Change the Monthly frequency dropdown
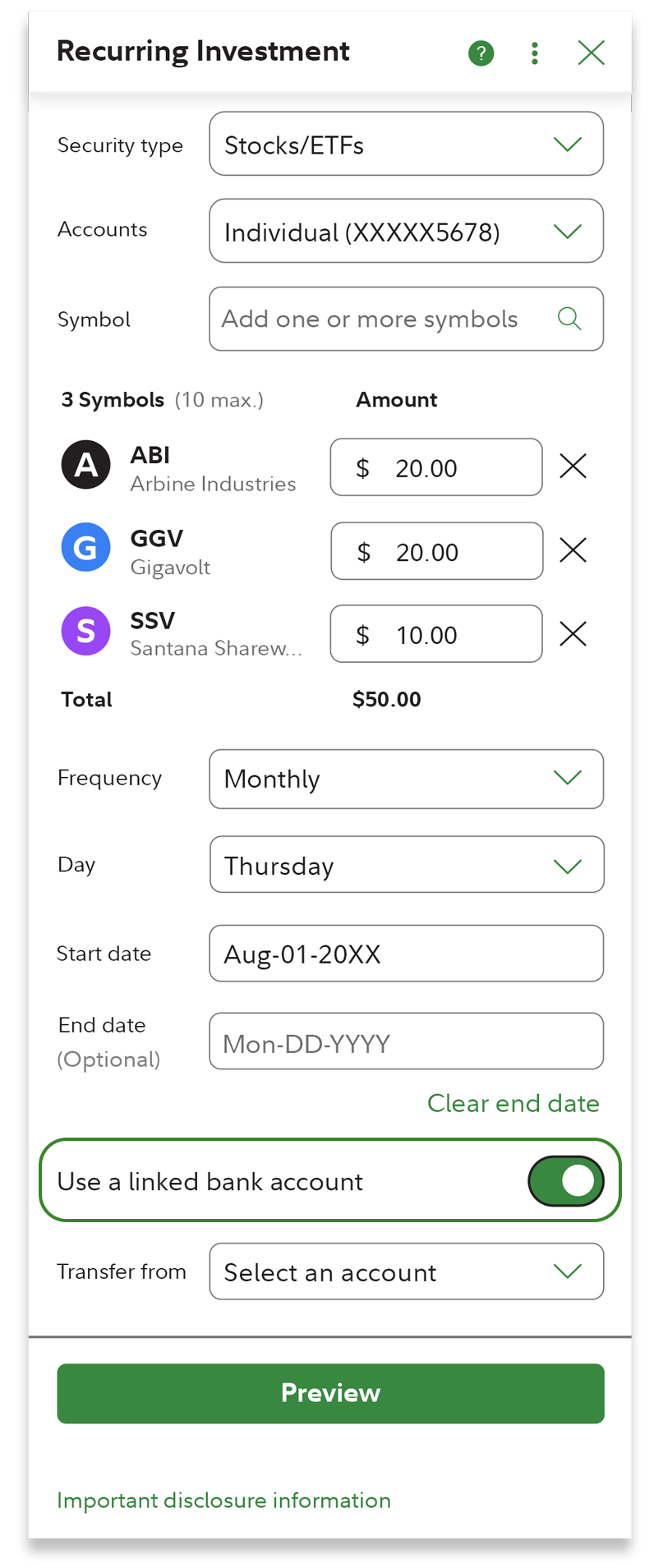 coord(406,779)
